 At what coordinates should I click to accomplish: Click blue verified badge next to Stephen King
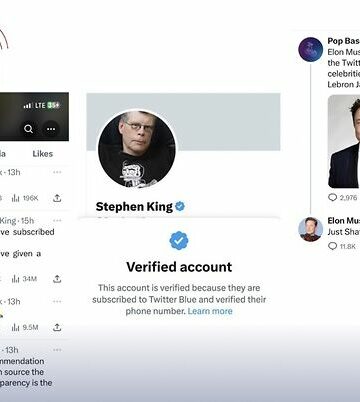click(180, 206)
